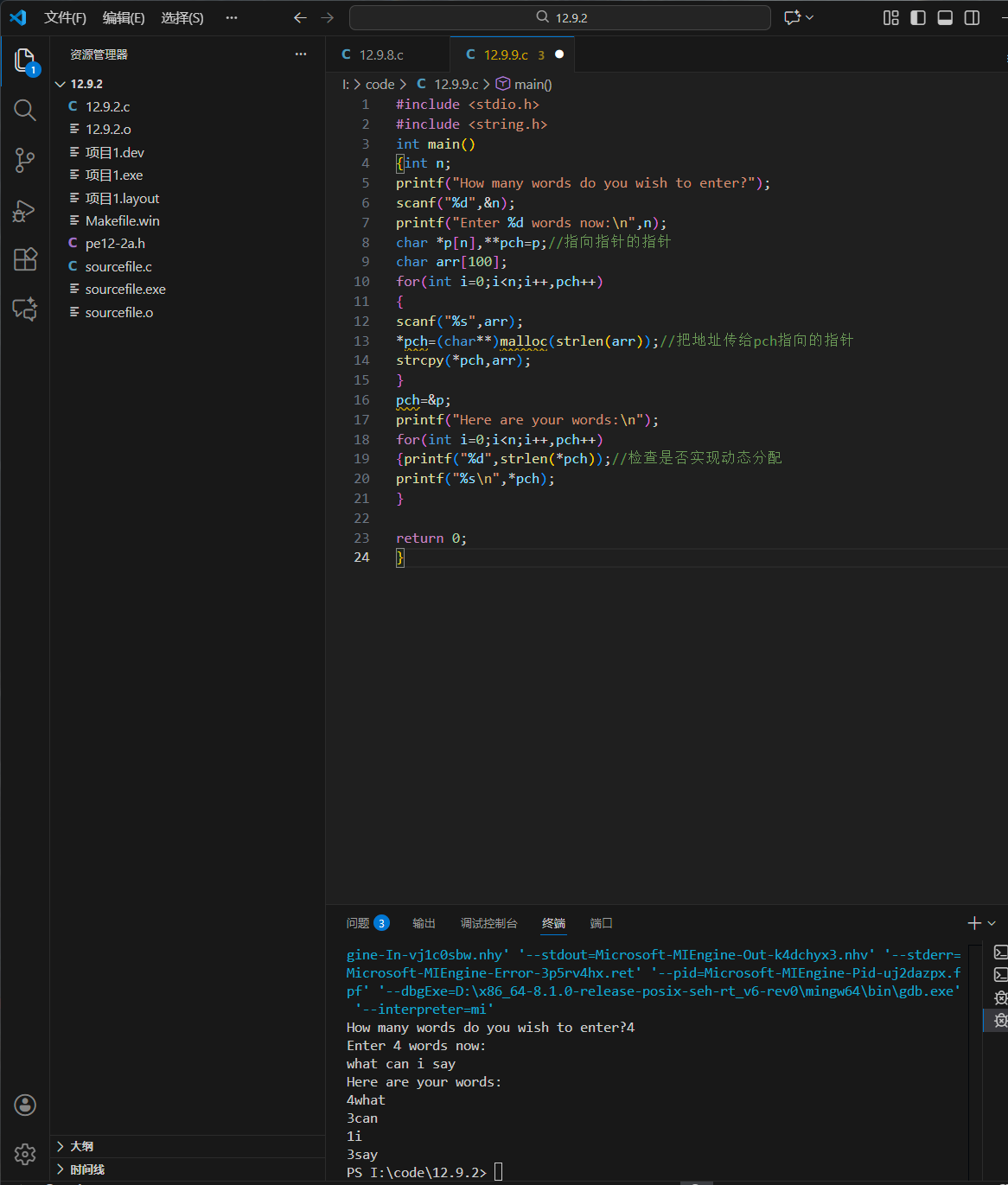
Task: Switch to the 12.9.8.c editor tab
Action: [387, 54]
